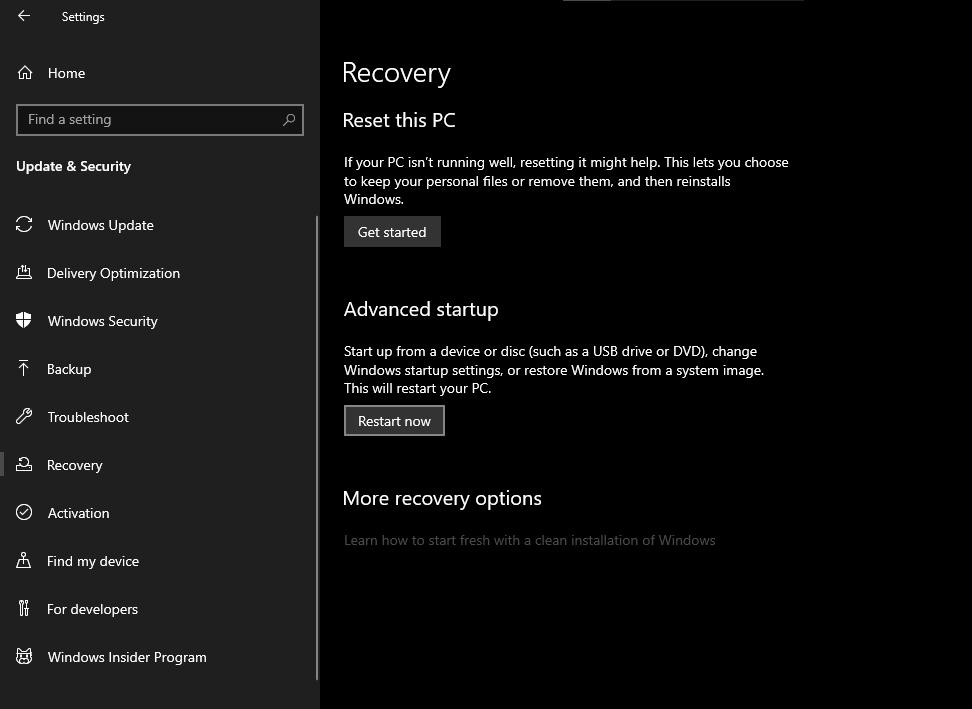
Task: Open Windows Update via sync icon
Action: [x=24, y=224]
